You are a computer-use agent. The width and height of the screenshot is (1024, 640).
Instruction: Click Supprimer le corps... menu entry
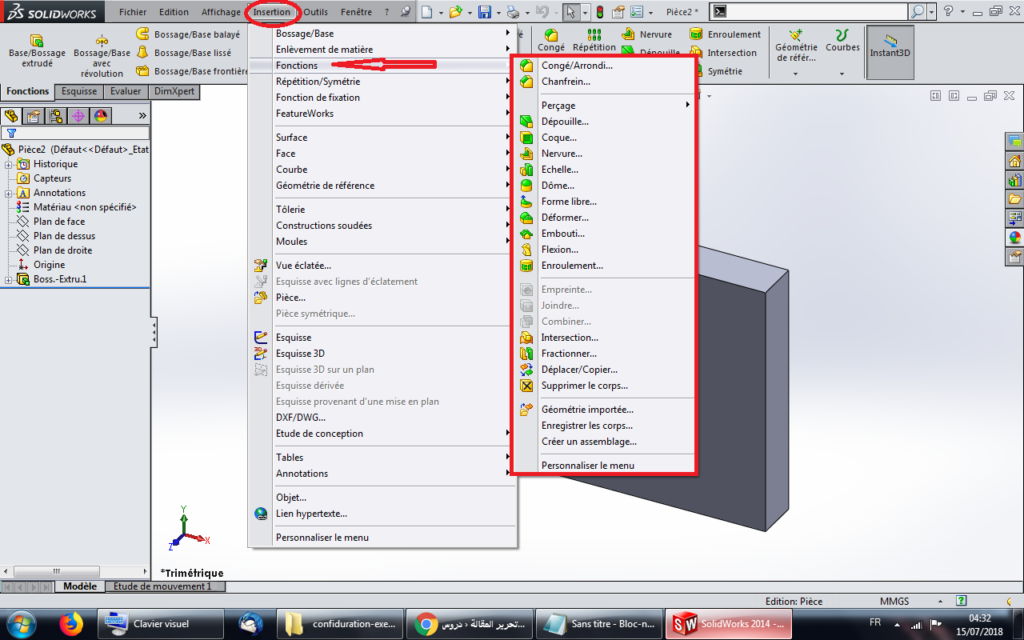point(585,386)
